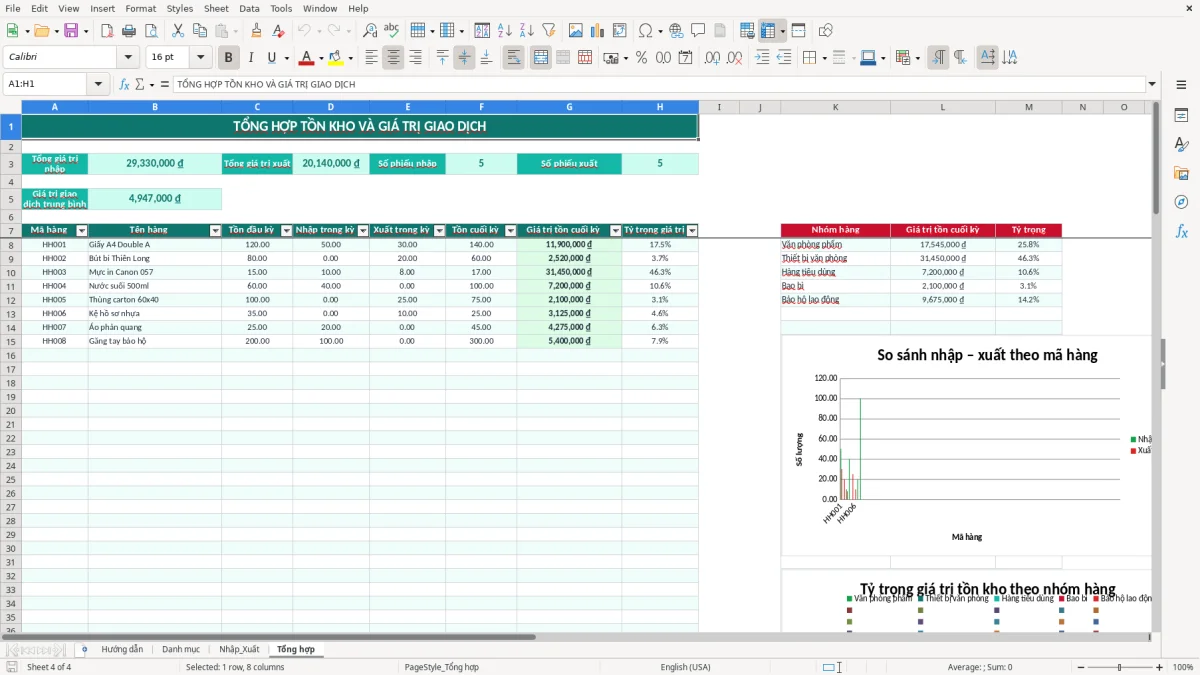1200x675 pixels.
Task: Copy selection with the Copy icon
Action: point(200,31)
